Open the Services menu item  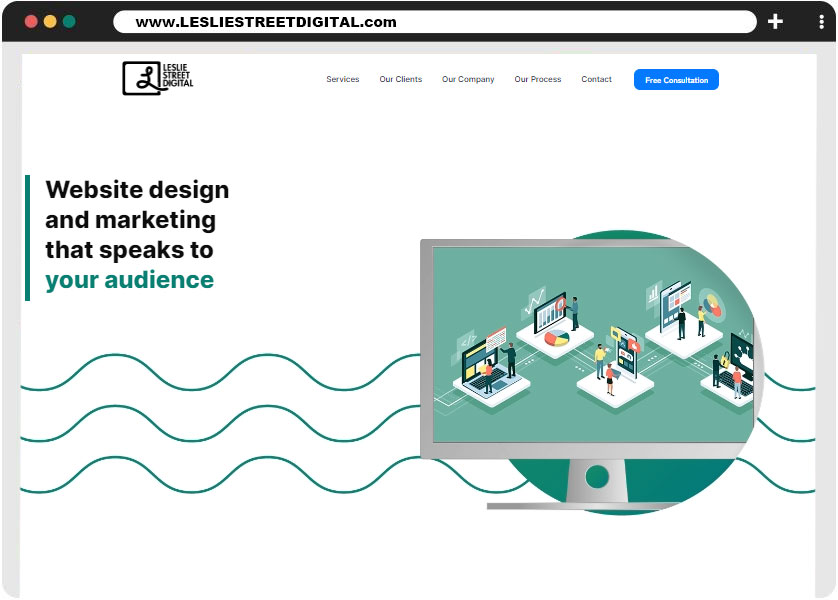tap(342, 80)
